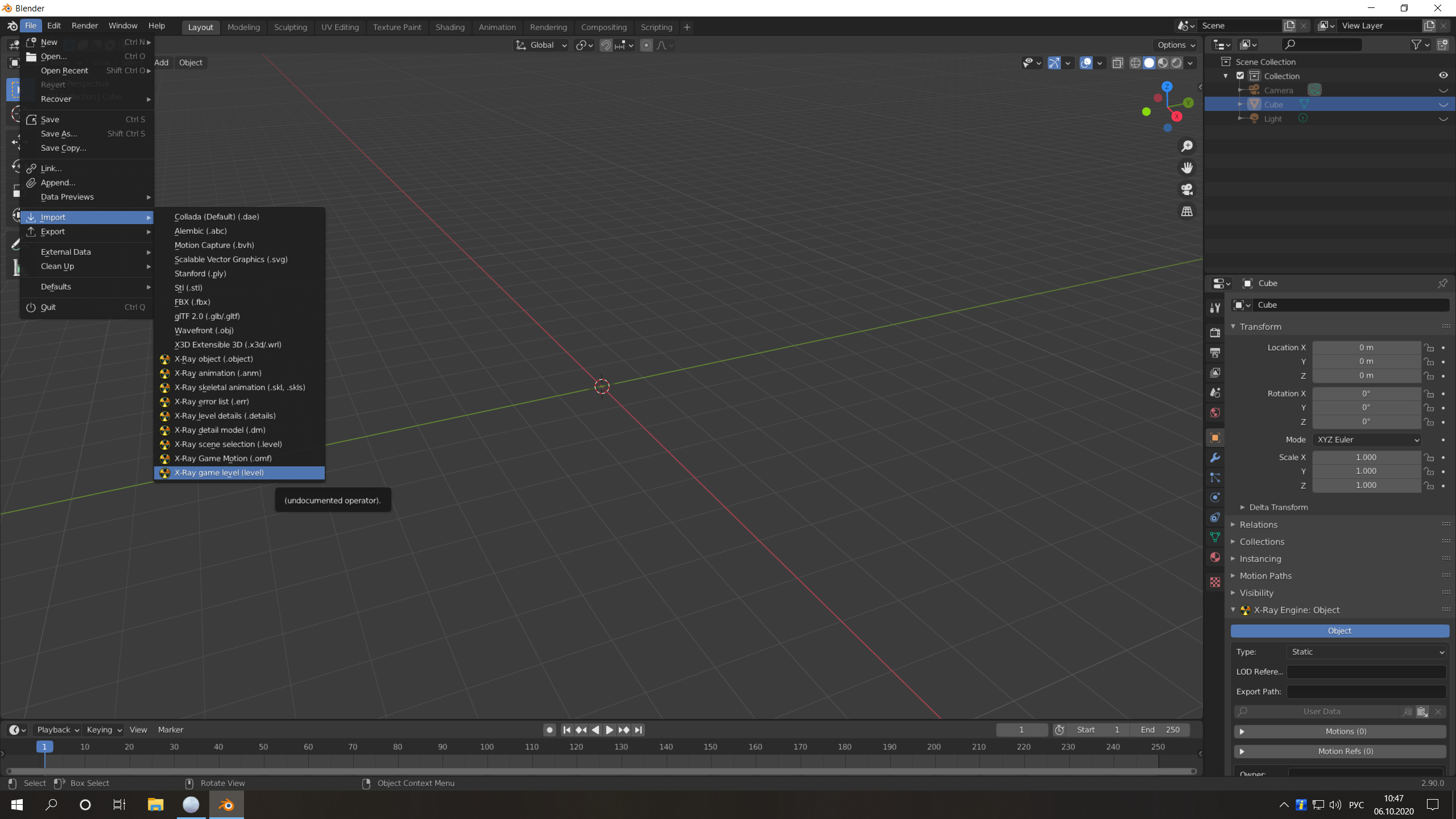The height and width of the screenshot is (819, 1456).
Task: Open the Object Data mesh tab icon
Action: click(x=1215, y=537)
